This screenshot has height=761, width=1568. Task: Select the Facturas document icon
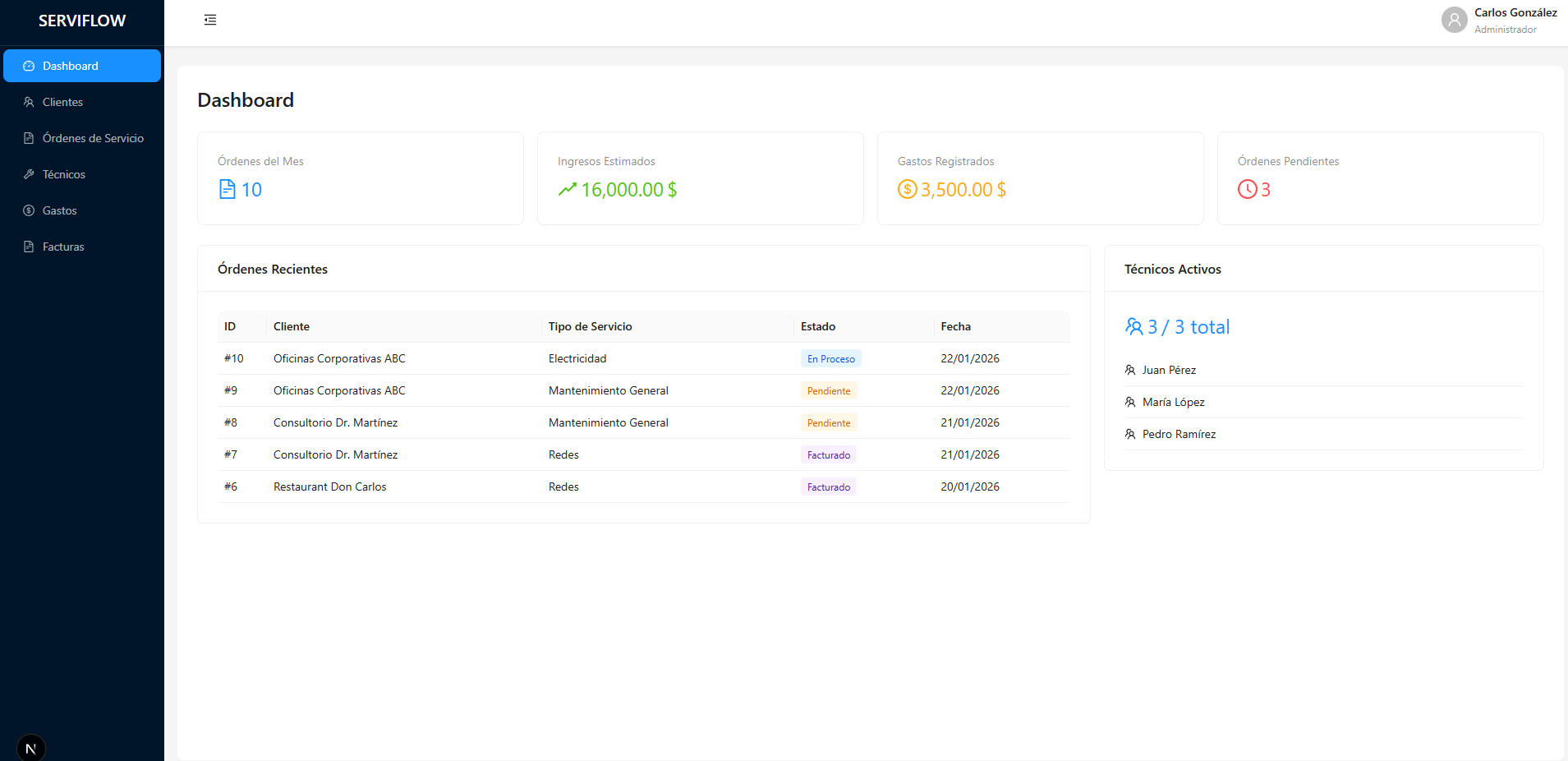[29, 247]
